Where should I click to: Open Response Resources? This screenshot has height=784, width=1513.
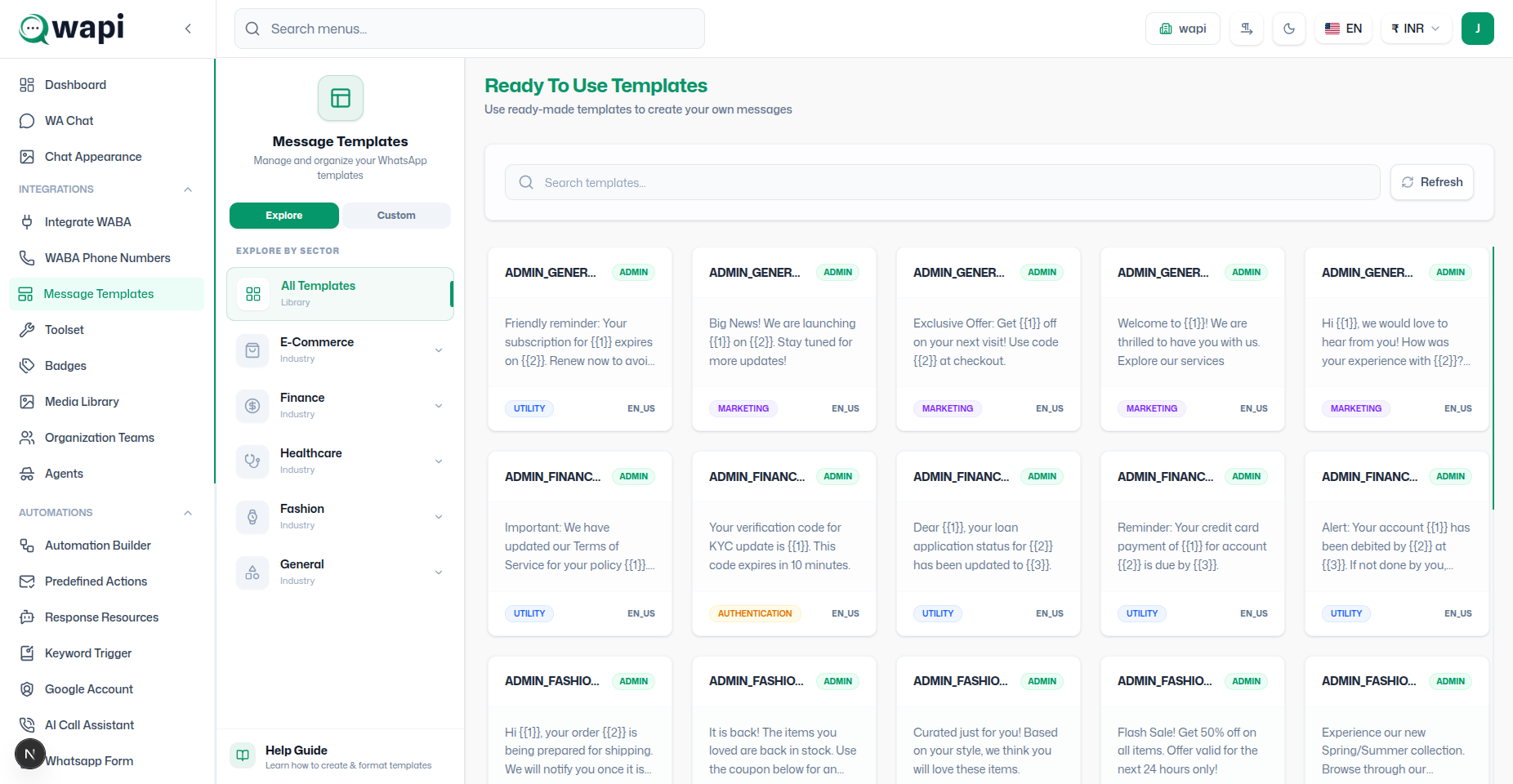(x=106, y=617)
